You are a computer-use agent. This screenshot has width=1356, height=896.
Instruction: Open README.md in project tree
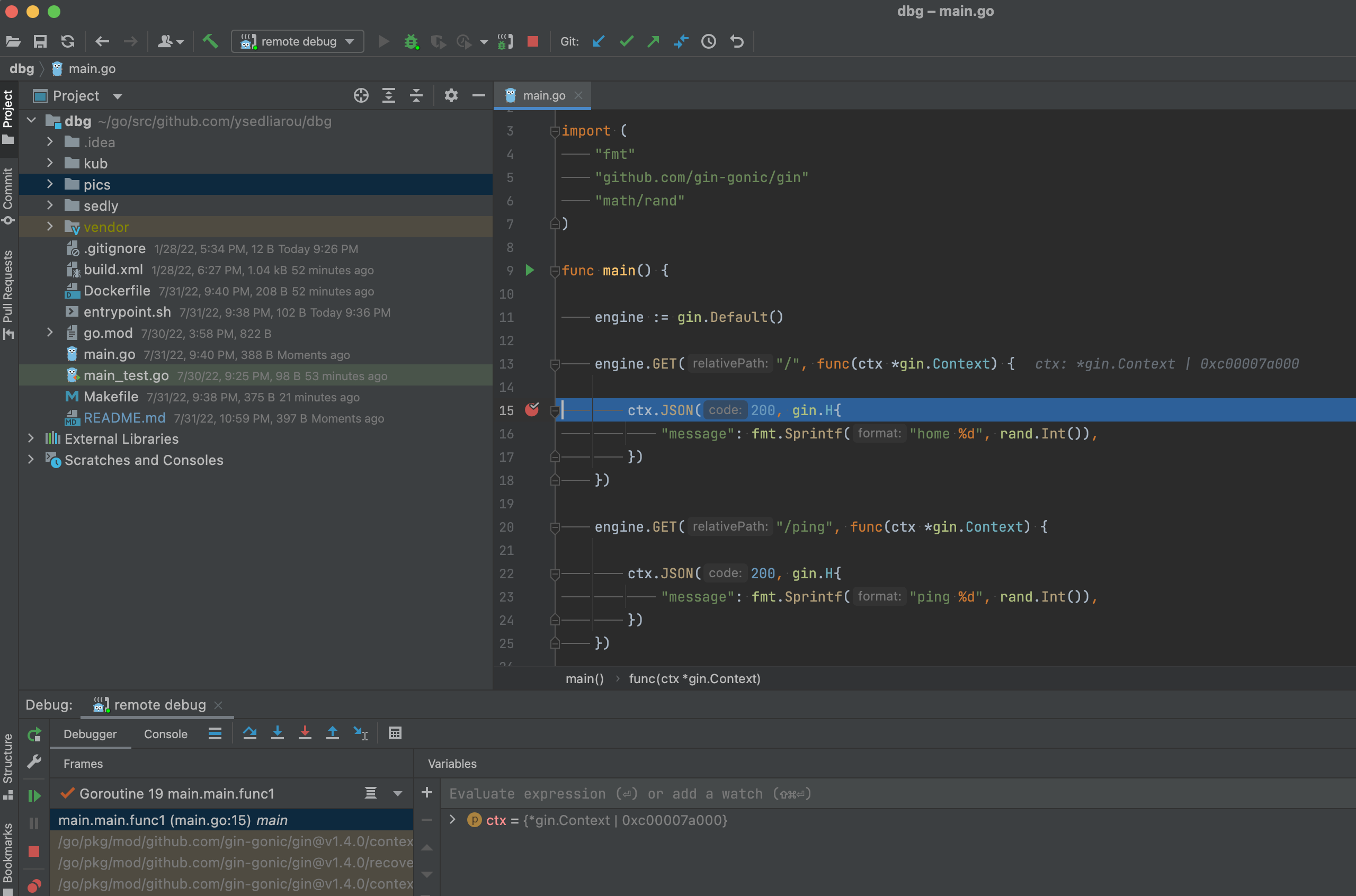pyautogui.click(x=124, y=418)
